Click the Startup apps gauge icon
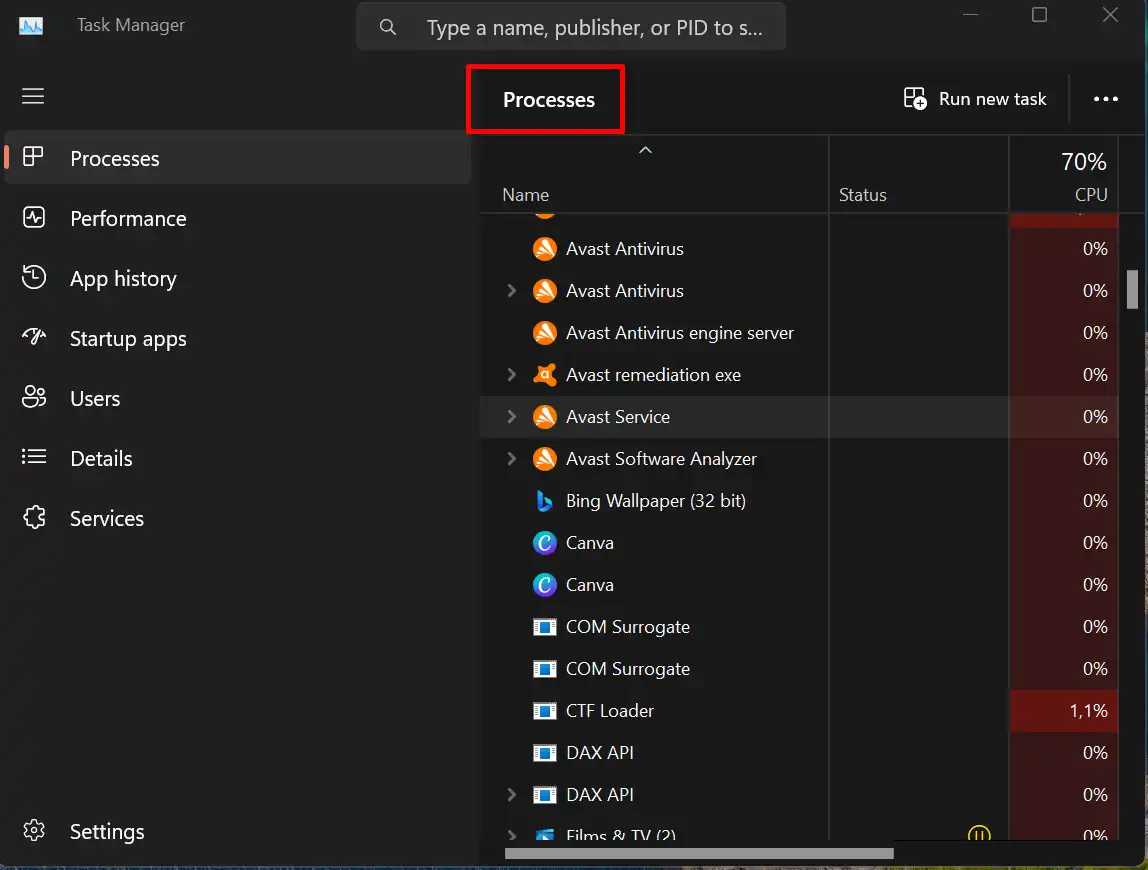The image size is (1148, 870). (34, 337)
